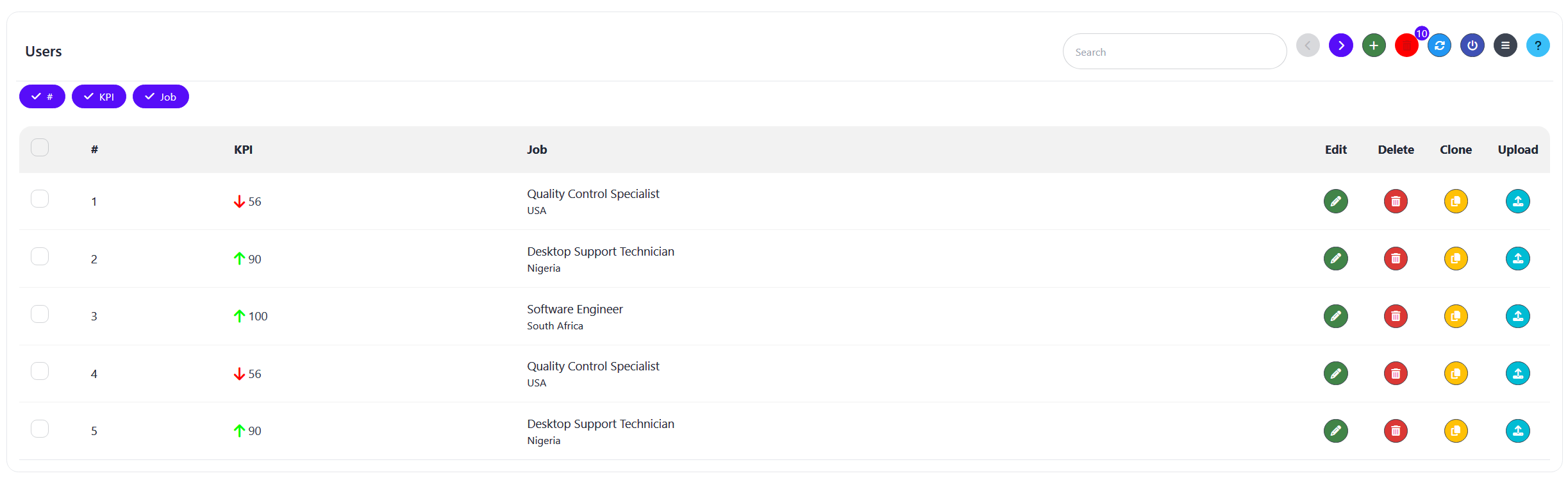The image size is (1568, 478).
Task: Sort by the Job column header
Action: [537, 149]
